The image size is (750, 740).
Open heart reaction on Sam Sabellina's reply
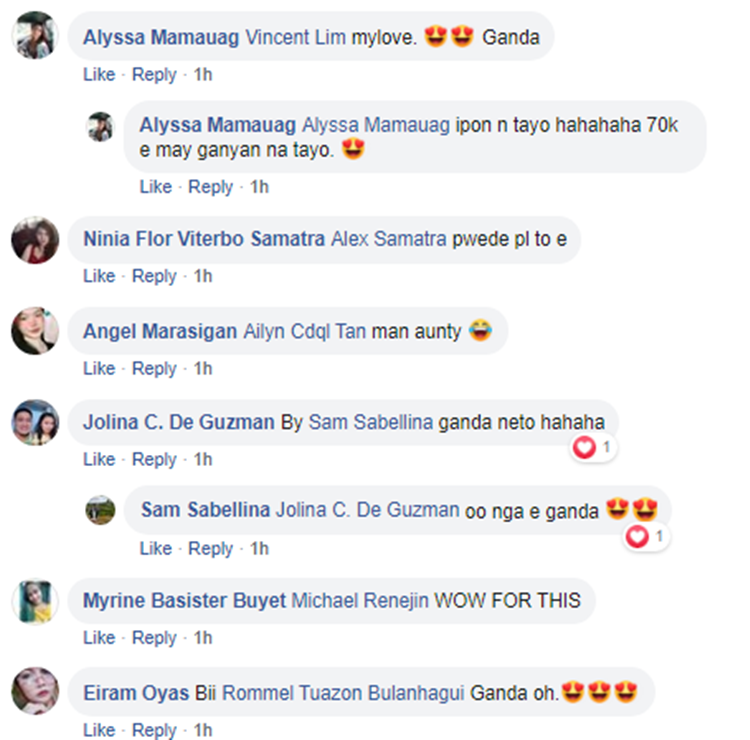point(646,536)
